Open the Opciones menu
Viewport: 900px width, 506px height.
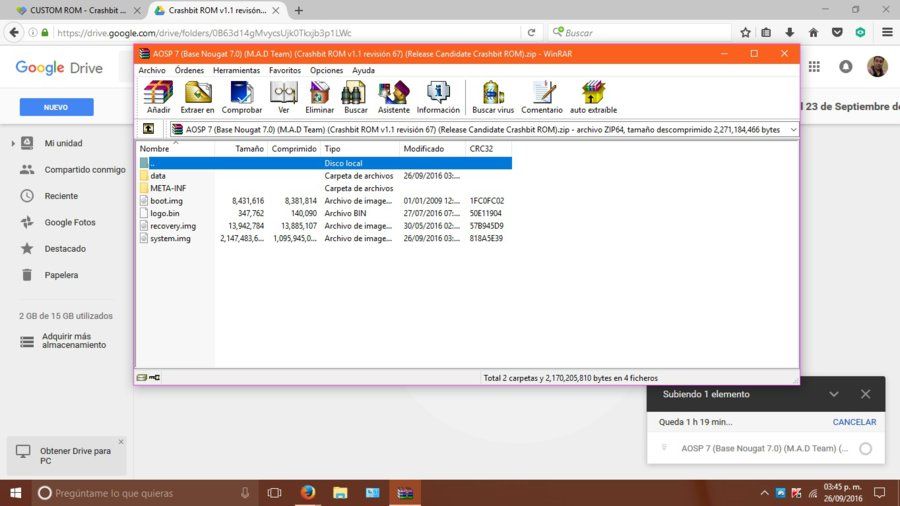coord(326,70)
